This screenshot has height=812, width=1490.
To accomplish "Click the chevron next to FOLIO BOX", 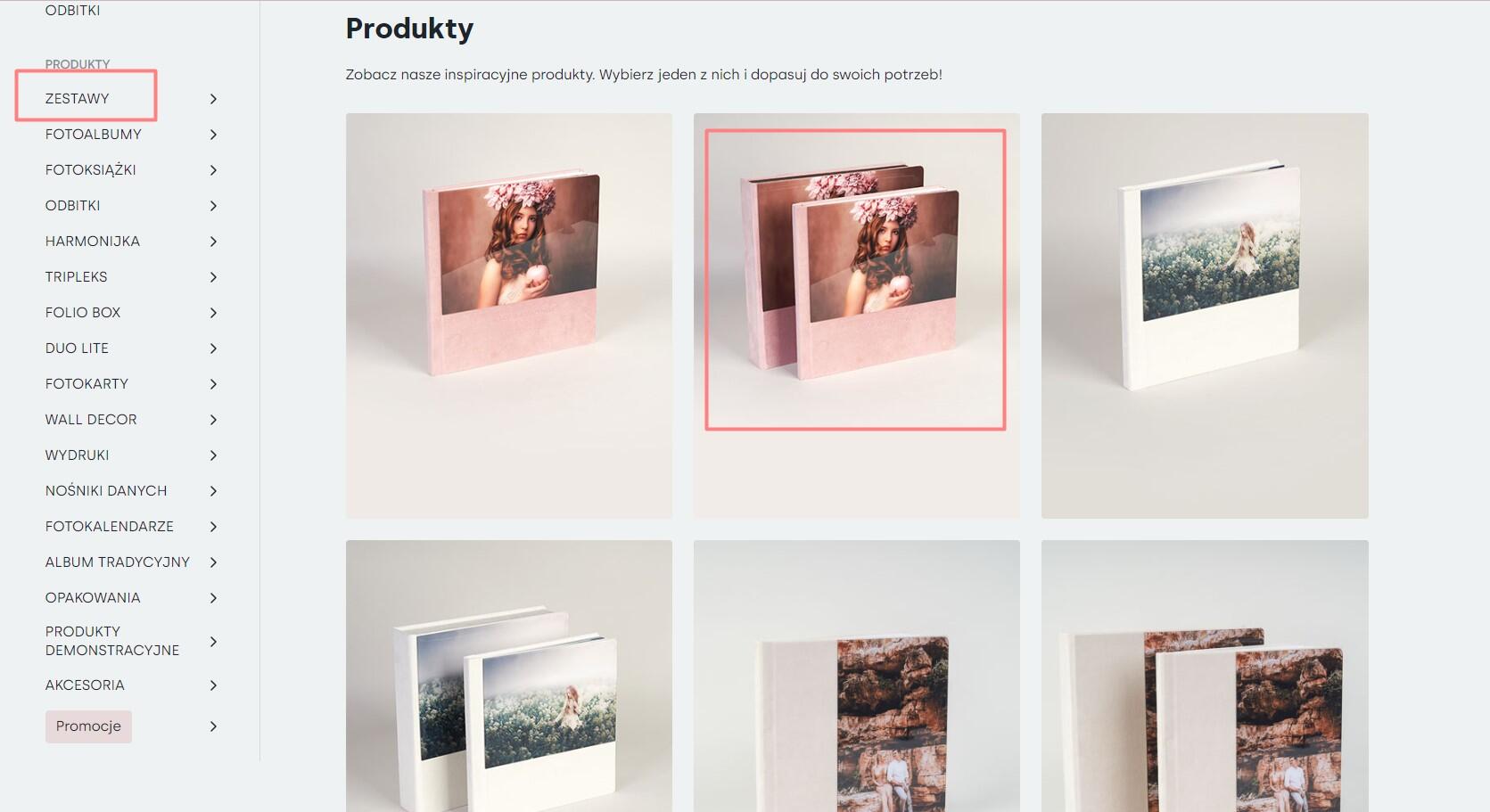I will [213, 313].
